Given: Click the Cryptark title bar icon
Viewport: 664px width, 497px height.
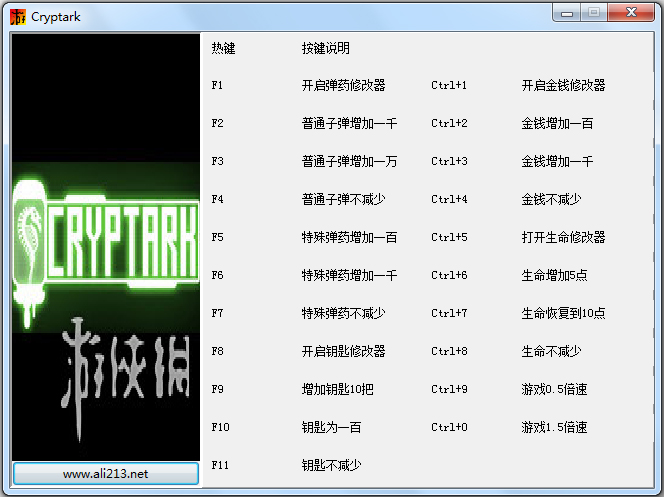Looking at the screenshot, I should pos(18,17).
